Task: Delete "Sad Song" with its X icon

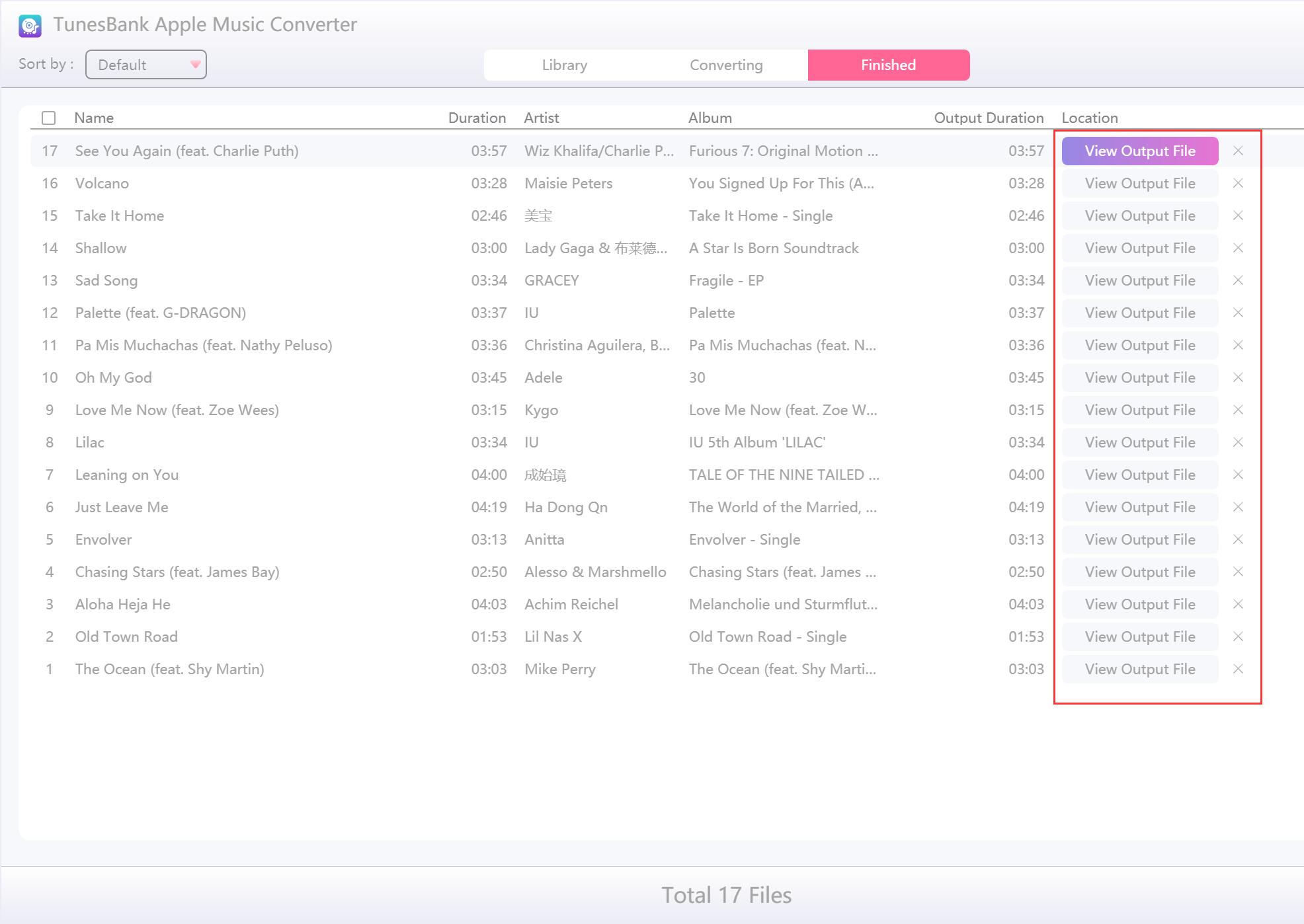Action: 1239,280
